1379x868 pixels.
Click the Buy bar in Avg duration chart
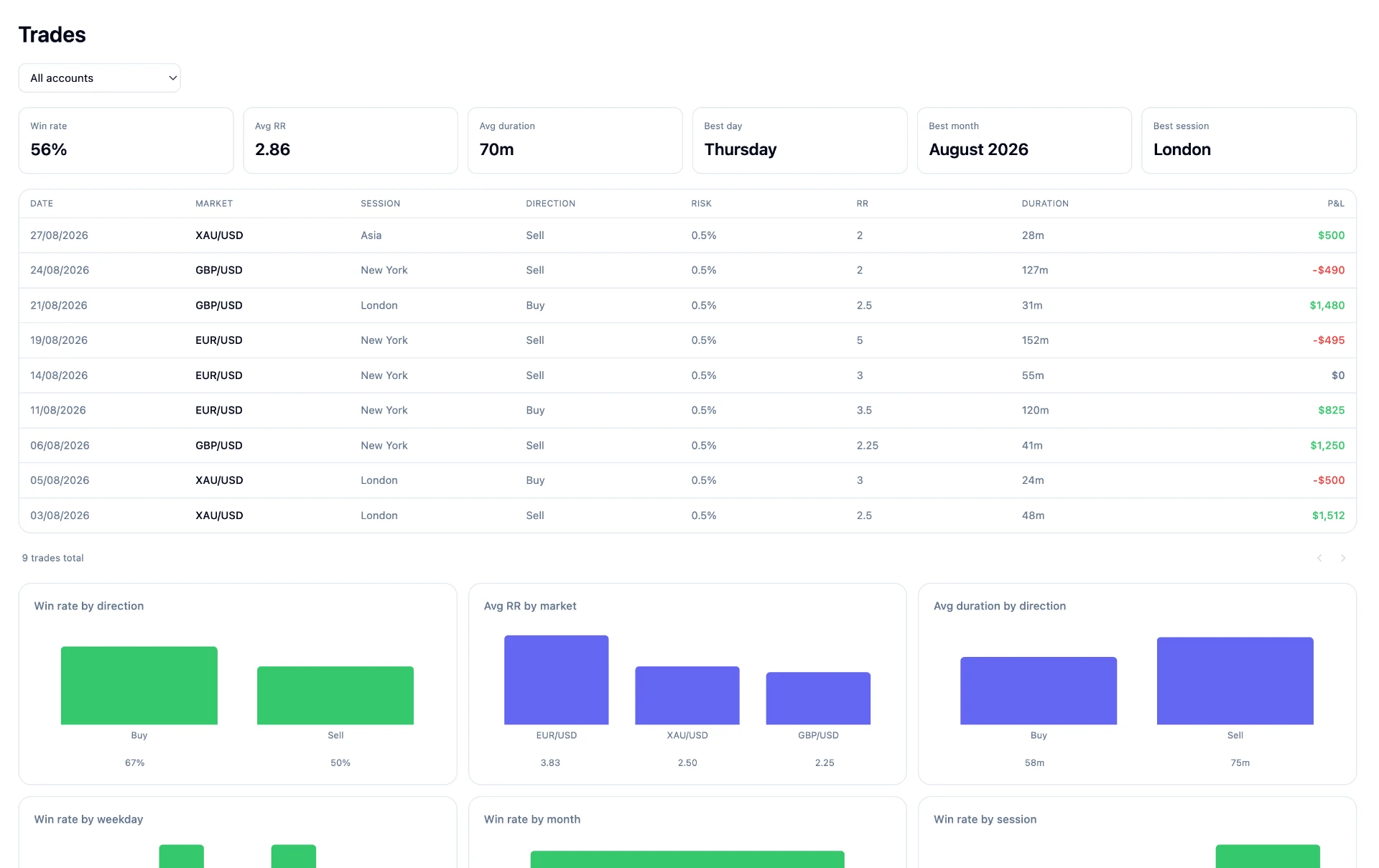pyautogui.click(x=1039, y=691)
